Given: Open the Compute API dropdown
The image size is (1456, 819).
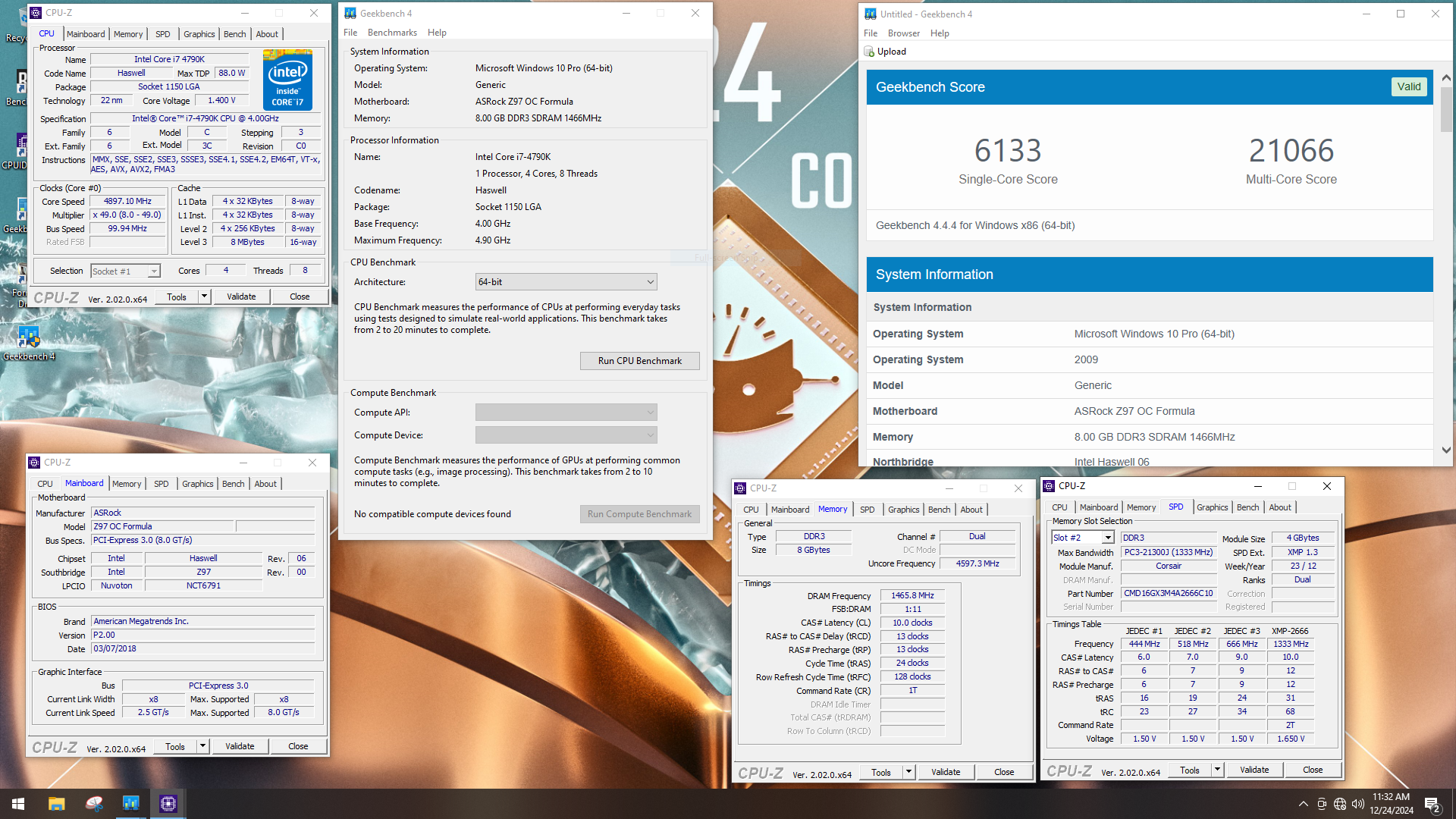Looking at the screenshot, I should (566, 413).
